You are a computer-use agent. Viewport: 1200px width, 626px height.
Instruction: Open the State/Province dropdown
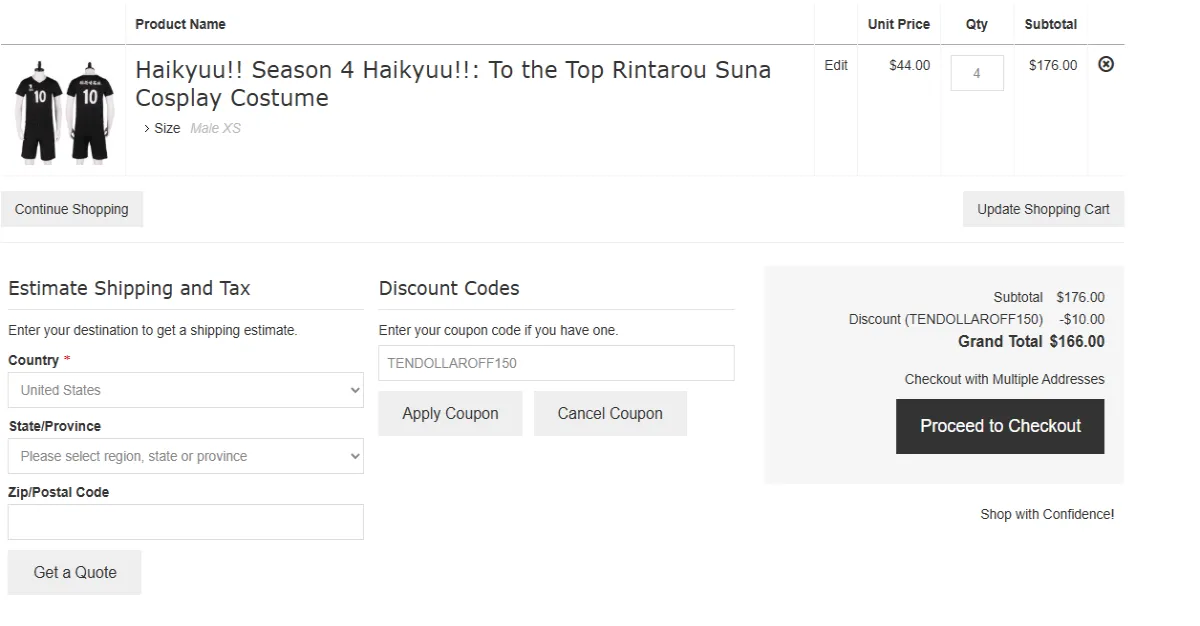(x=185, y=456)
